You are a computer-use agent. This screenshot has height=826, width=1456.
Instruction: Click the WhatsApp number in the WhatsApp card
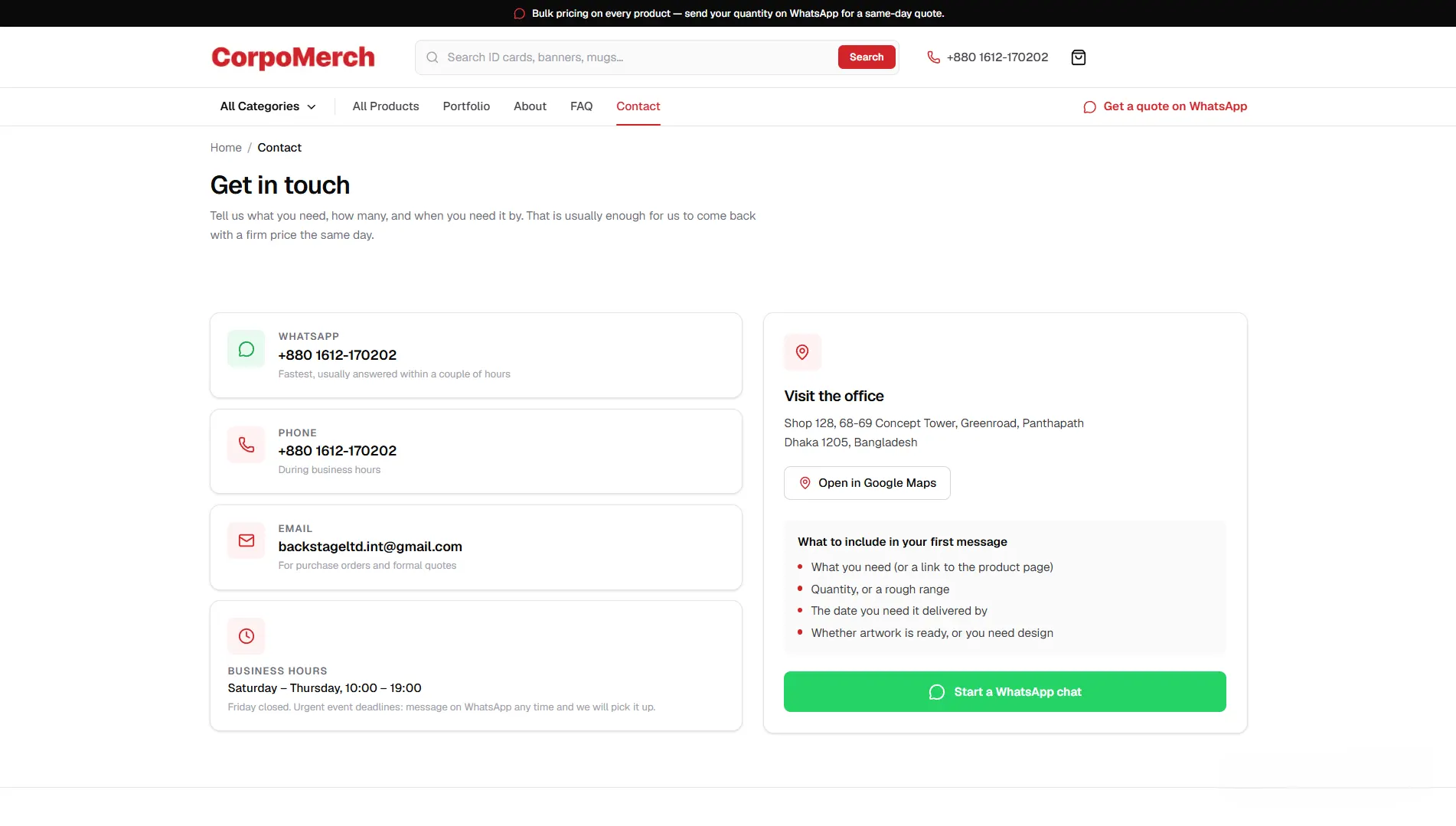click(337, 355)
